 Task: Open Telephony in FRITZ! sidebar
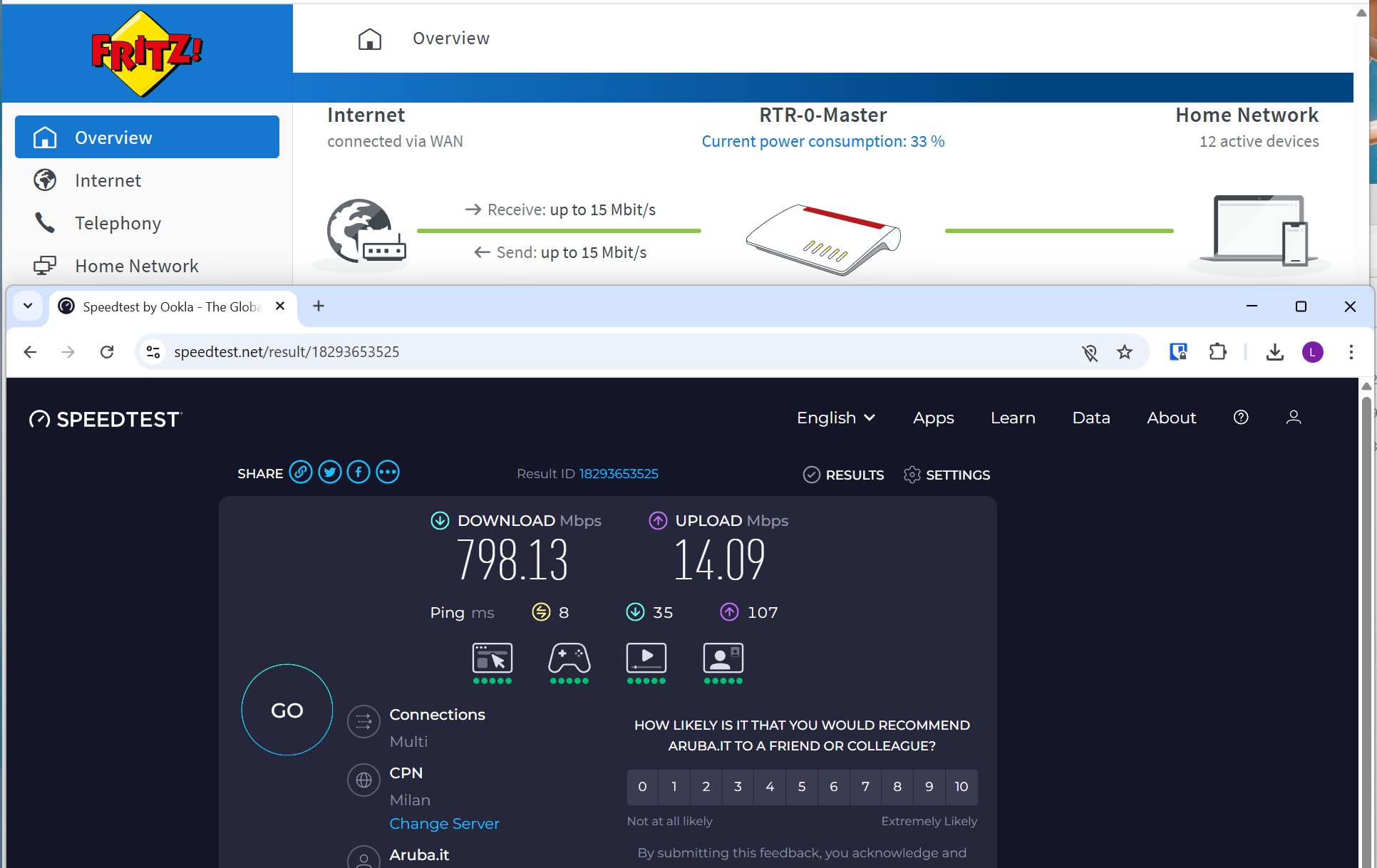pyautogui.click(x=118, y=224)
